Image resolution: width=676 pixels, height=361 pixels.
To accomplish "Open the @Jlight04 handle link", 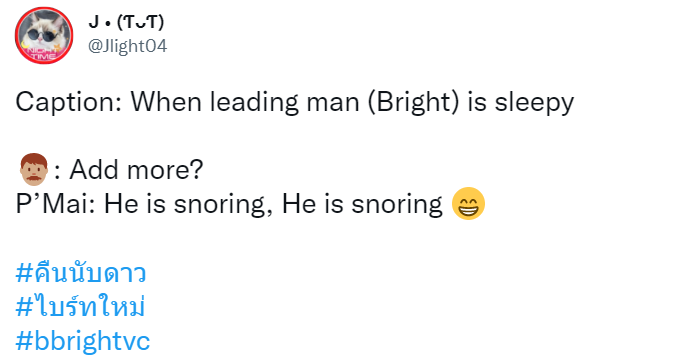I will 127,46.
